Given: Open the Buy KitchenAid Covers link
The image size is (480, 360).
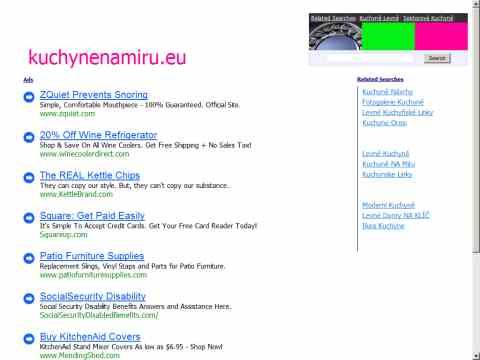Looking at the screenshot, I should (x=90, y=337).
